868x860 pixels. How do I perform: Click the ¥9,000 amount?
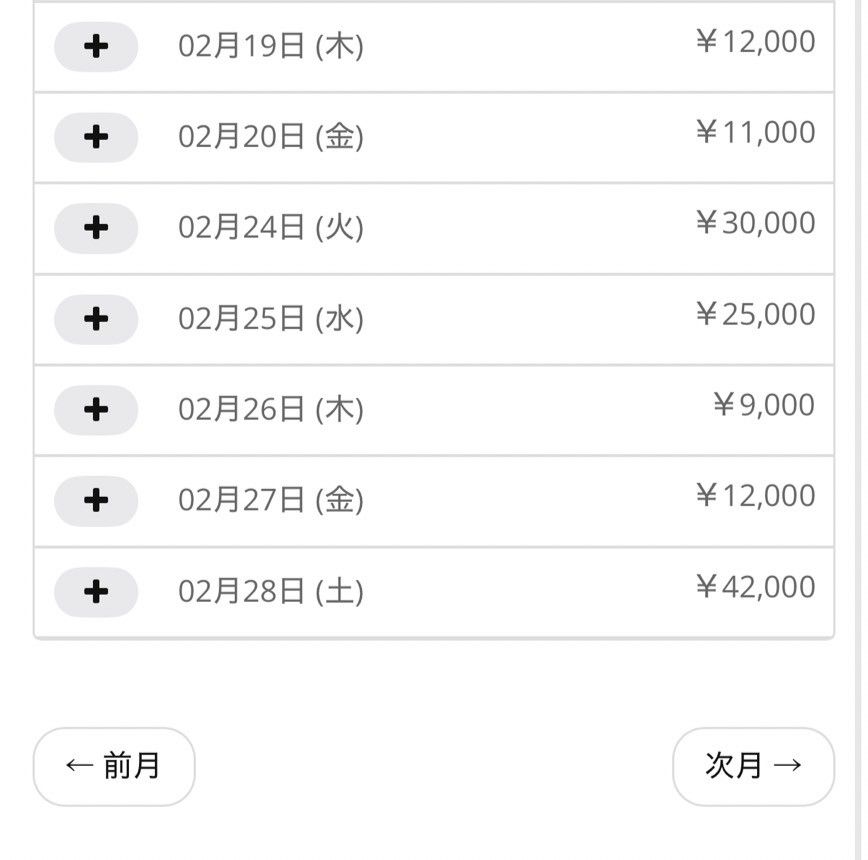pyautogui.click(x=763, y=405)
